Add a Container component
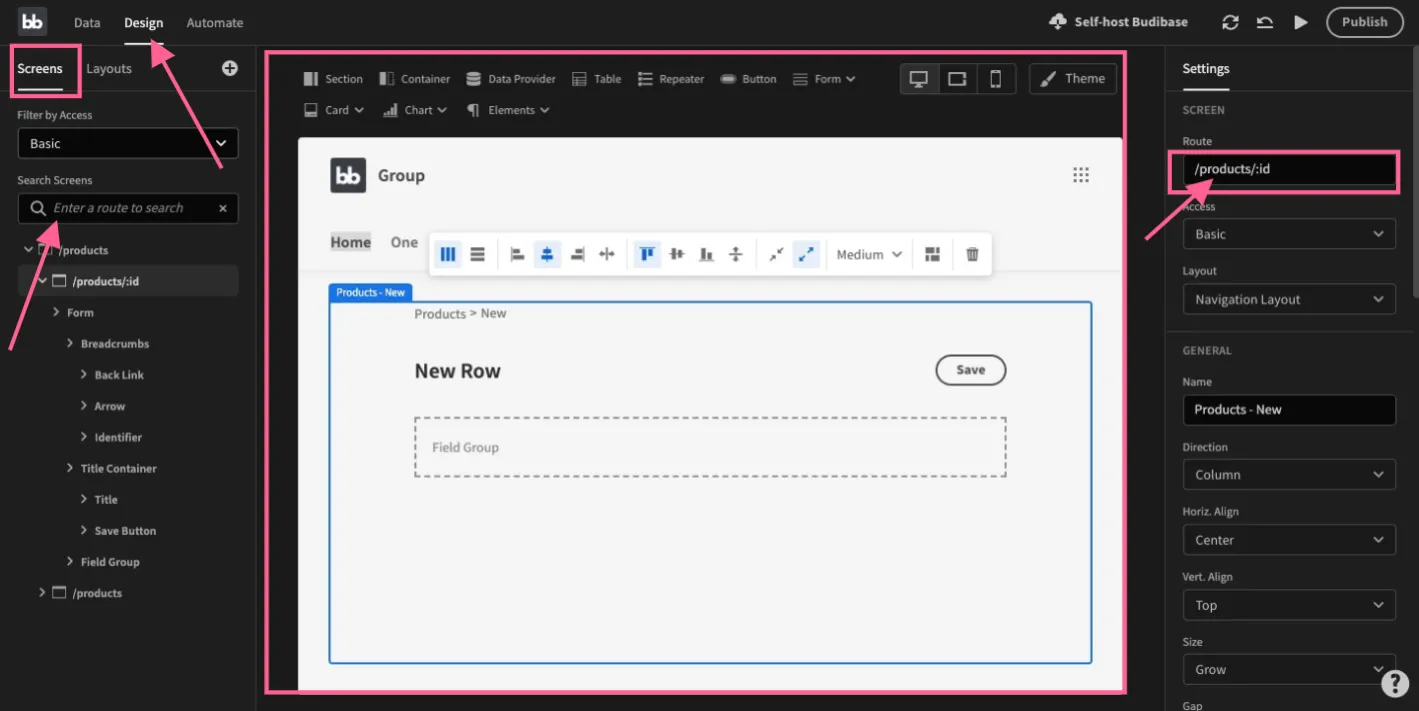Viewport: 1419px width, 711px height. point(415,79)
